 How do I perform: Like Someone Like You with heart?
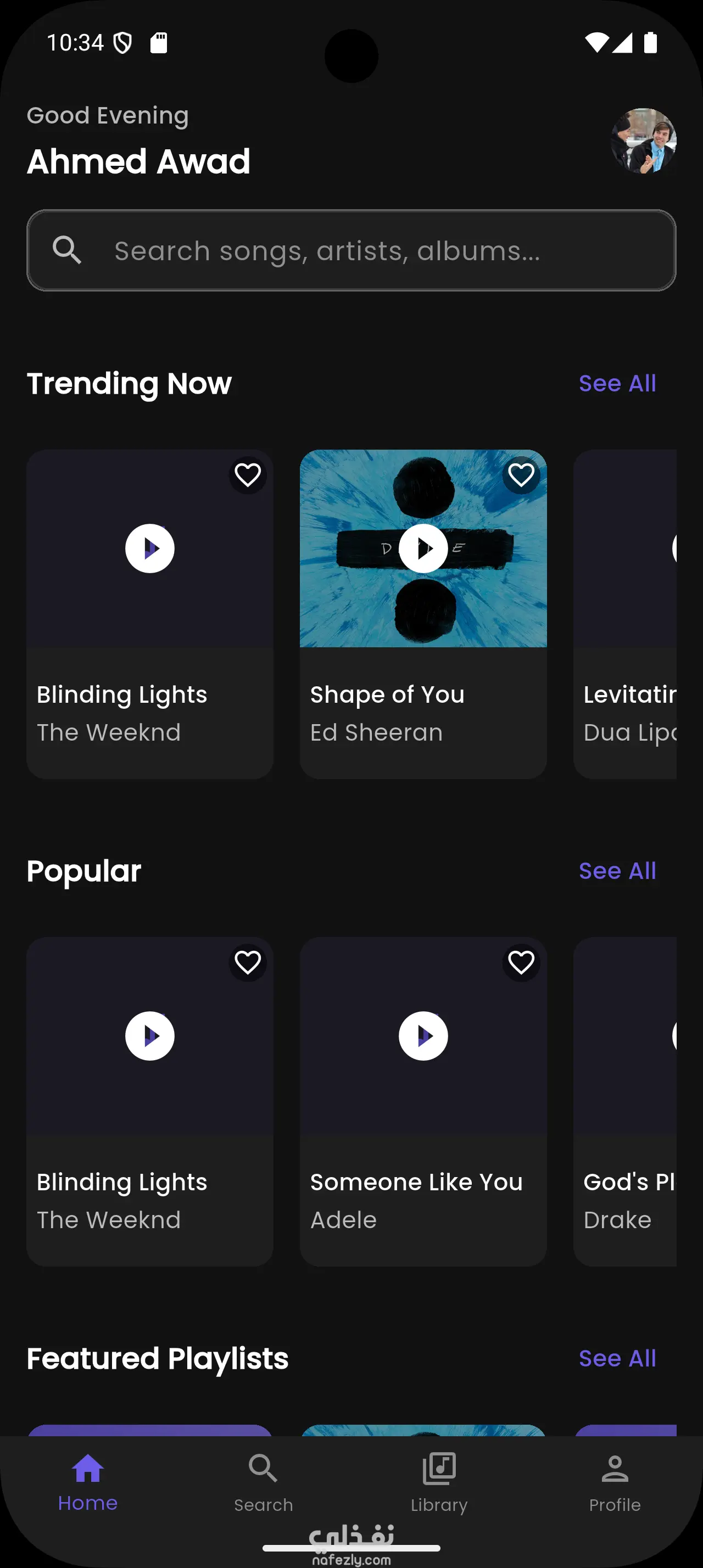[521, 963]
